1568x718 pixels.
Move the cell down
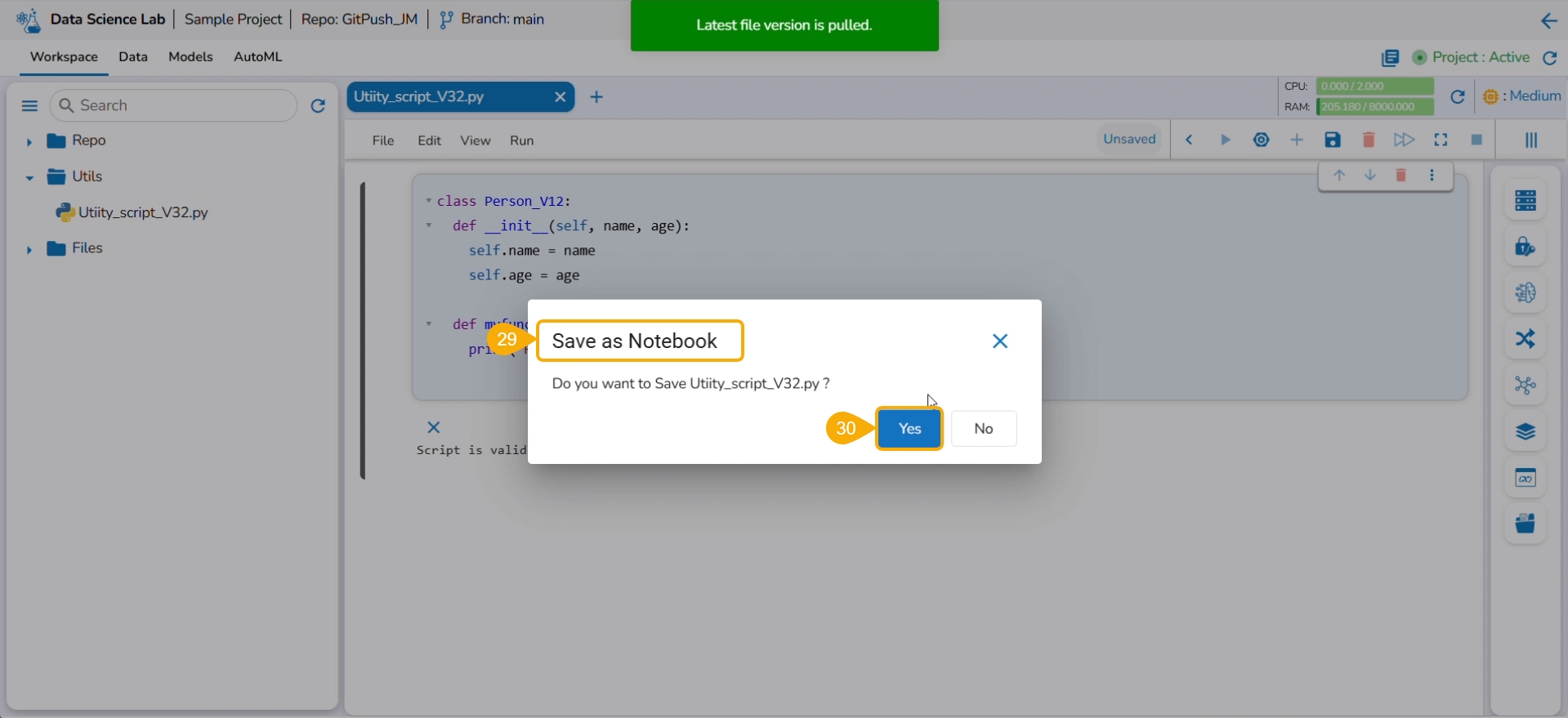coord(1370,176)
